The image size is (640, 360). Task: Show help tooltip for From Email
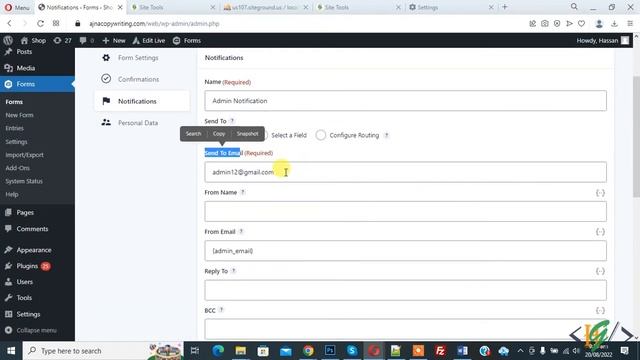241,231
